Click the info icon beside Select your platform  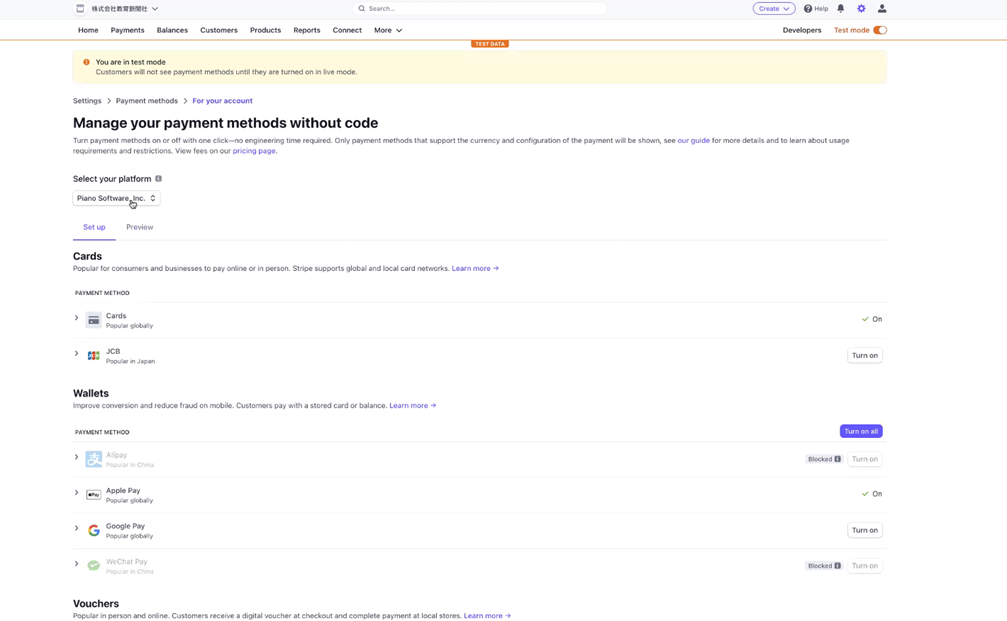[x=159, y=179]
